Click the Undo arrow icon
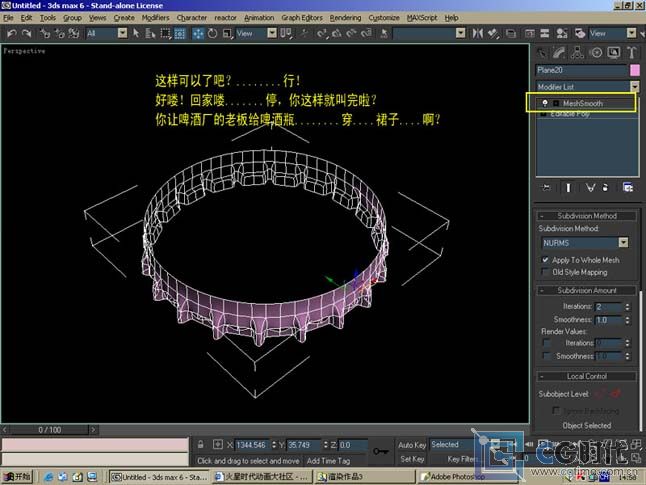The image size is (646, 485). click(12, 33)
